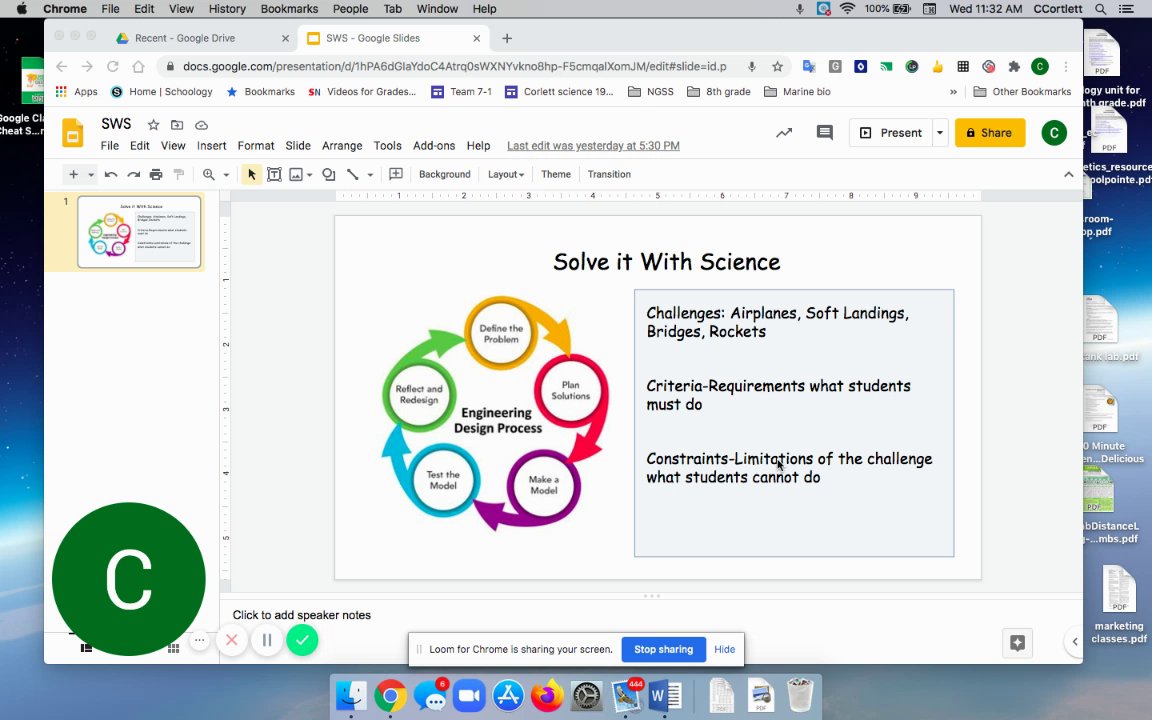Open the Arrange menu
The image size is (1152, 720).
pos(342,146)
